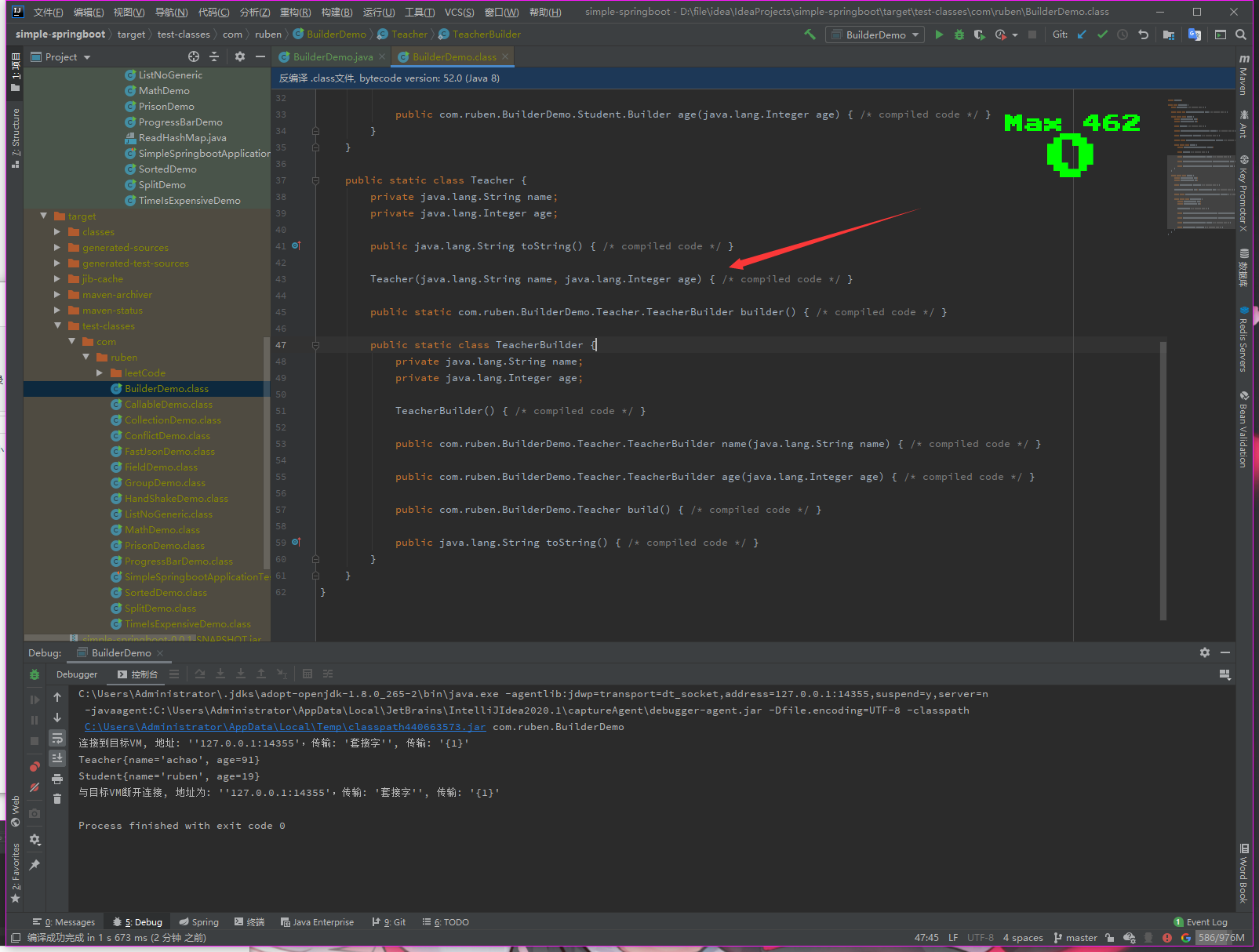Click the green Run button in toolbar

(939, 35)
